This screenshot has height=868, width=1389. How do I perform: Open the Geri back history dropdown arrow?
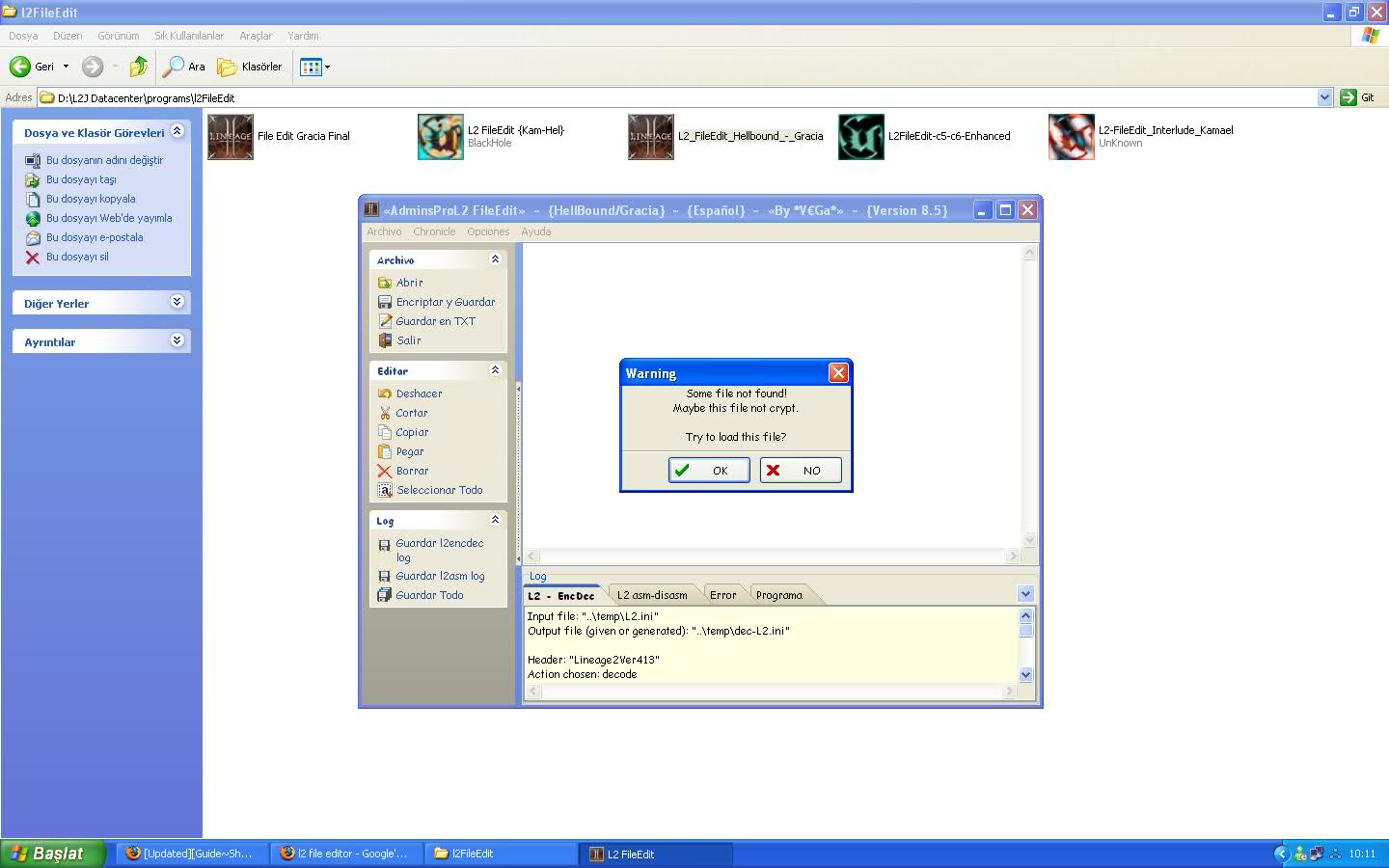(66, 67)
